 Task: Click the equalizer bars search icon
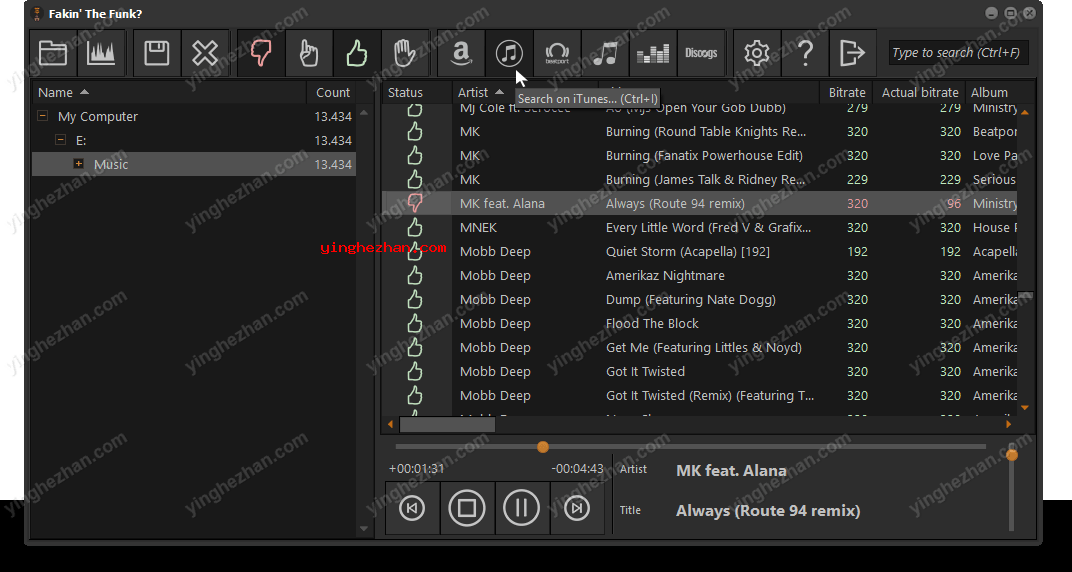click(653, 53)
